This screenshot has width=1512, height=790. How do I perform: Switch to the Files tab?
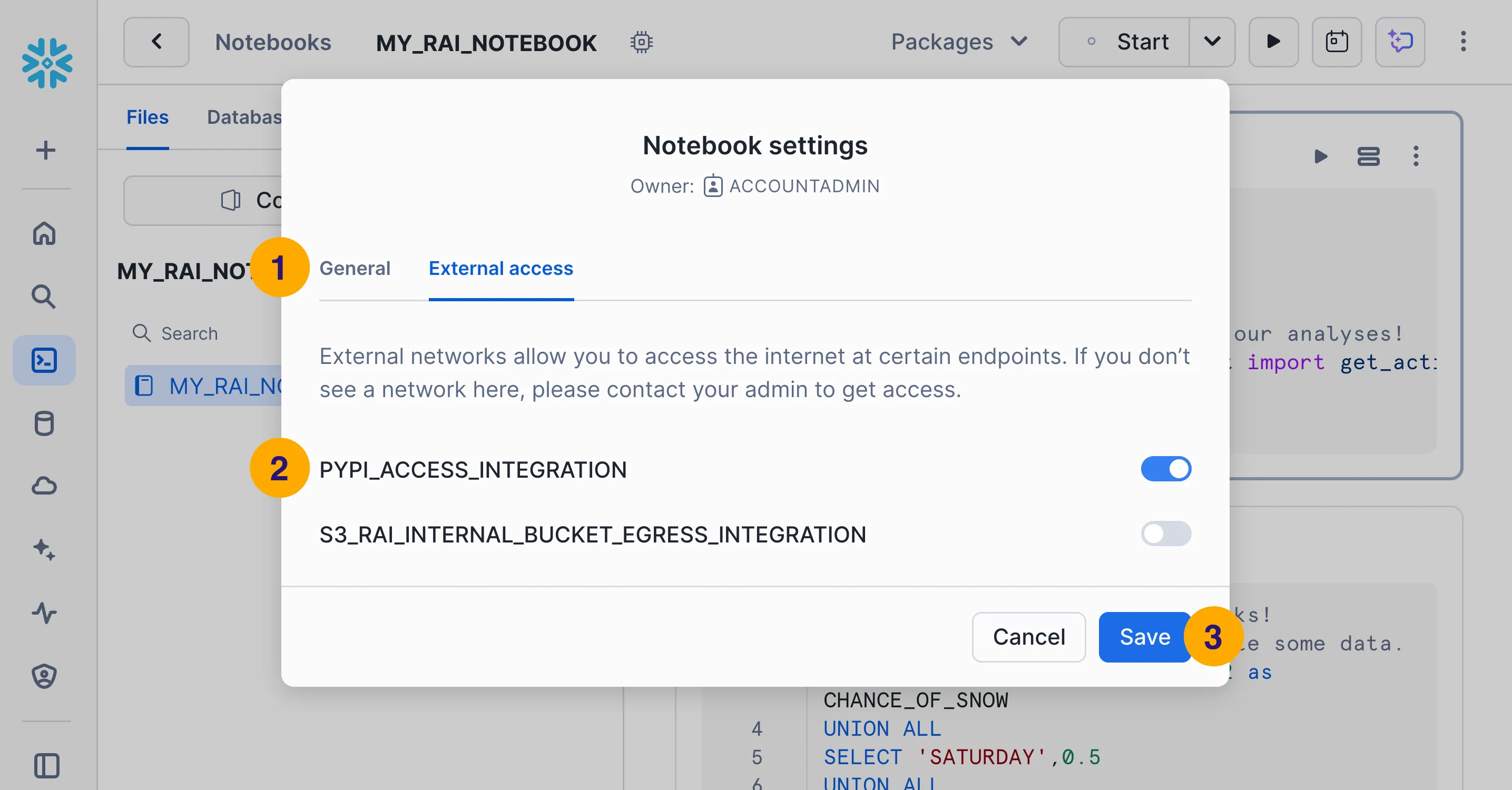click(x=148, y=117)
